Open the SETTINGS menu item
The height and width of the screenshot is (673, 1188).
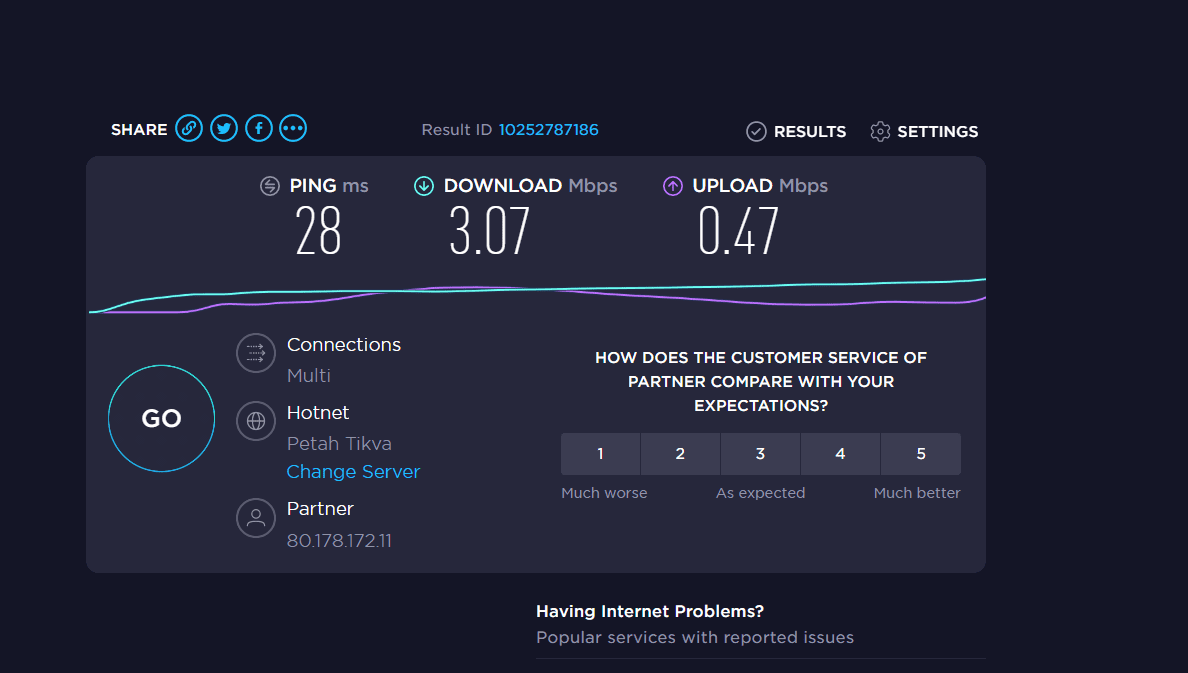(x=937, y=132)
